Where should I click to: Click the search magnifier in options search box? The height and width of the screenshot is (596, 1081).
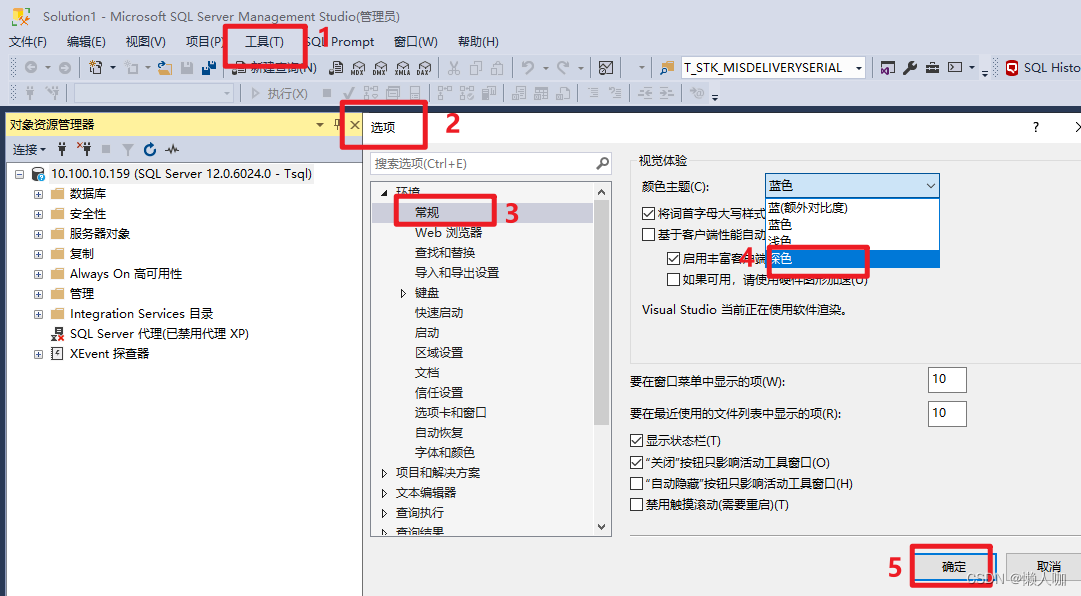tap(603, 163)
